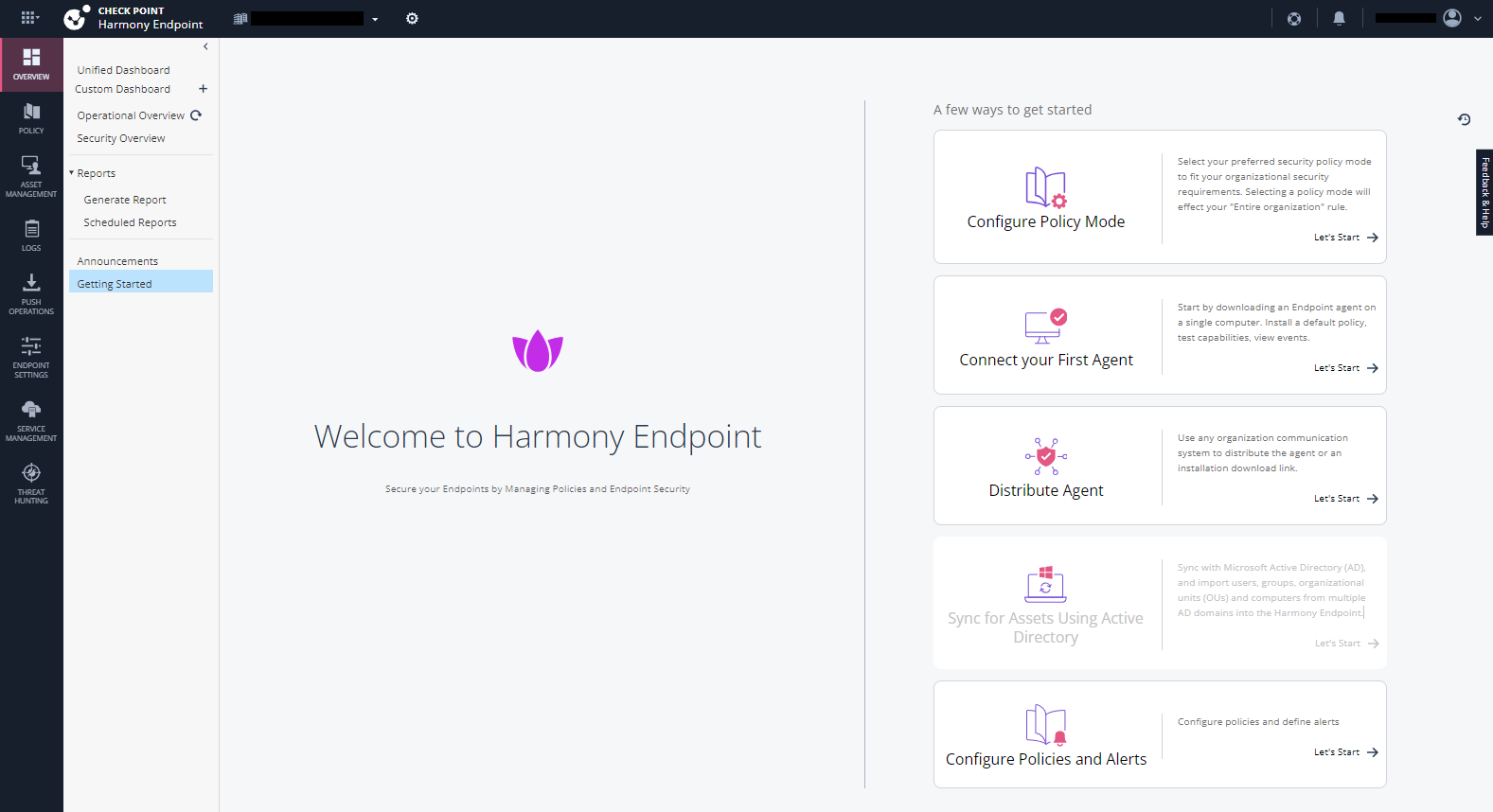The height and width of the screenshot is (812, 1493).
Task: Add a new custom dashboard
Action: [x=203, y=89]
